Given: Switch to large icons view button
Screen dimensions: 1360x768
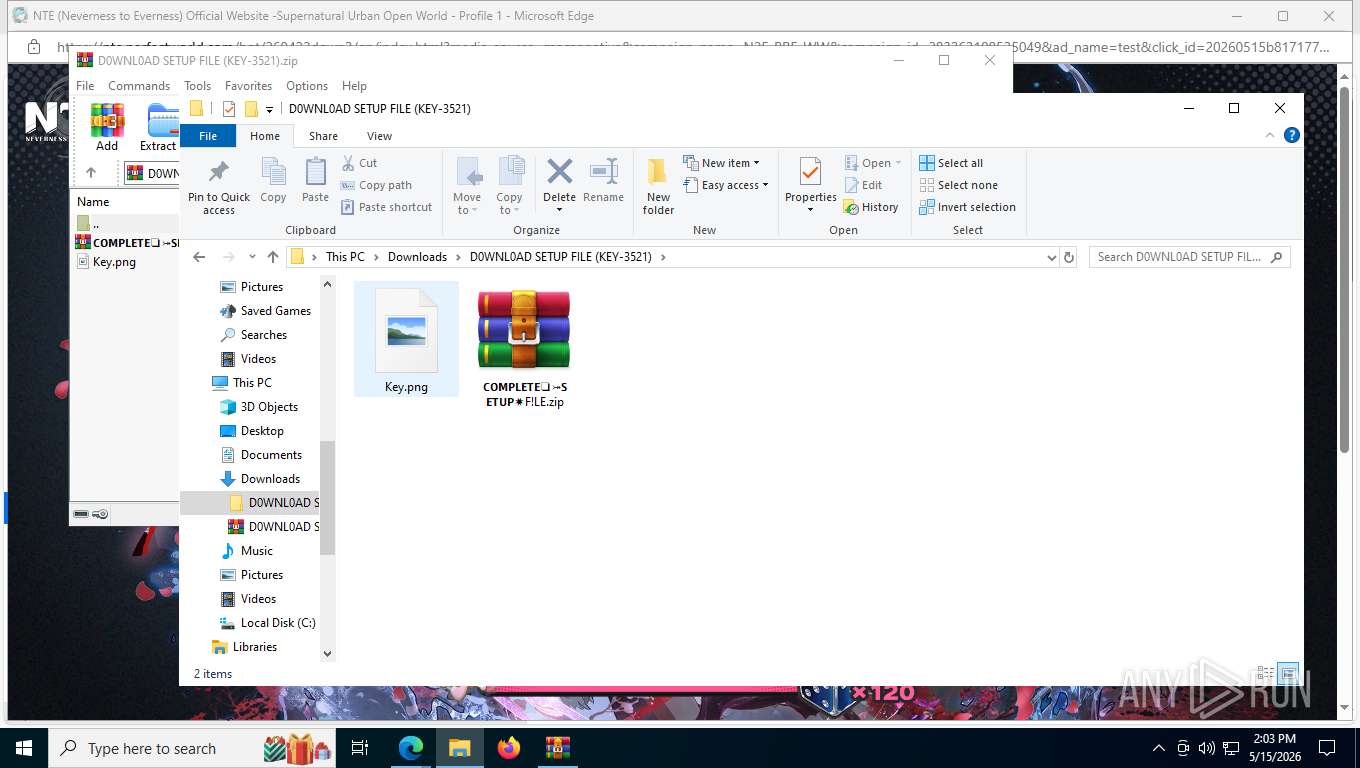Looking at the screenshot, I should tap(1288, 674).
